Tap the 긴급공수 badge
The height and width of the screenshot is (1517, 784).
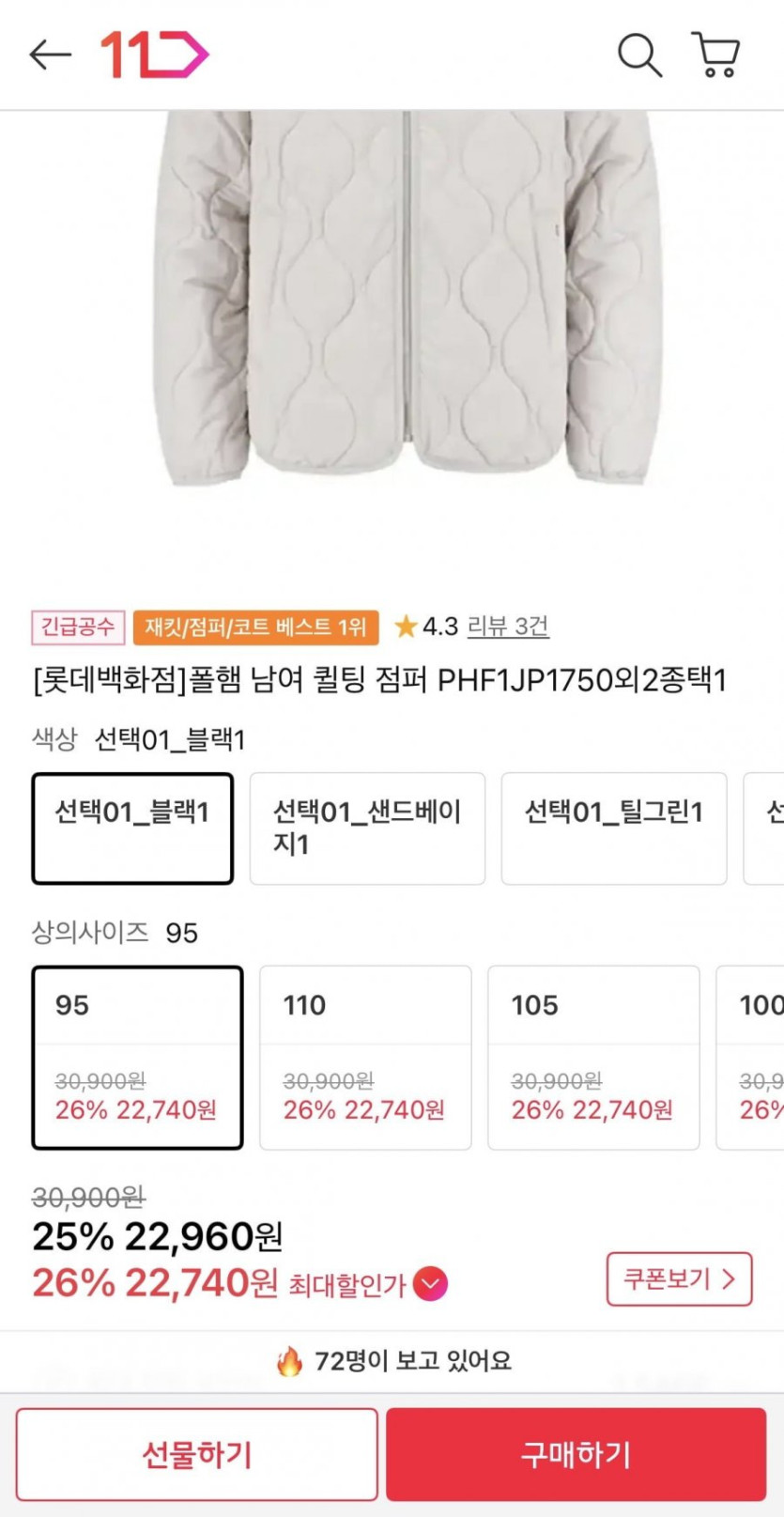point(79,627)
